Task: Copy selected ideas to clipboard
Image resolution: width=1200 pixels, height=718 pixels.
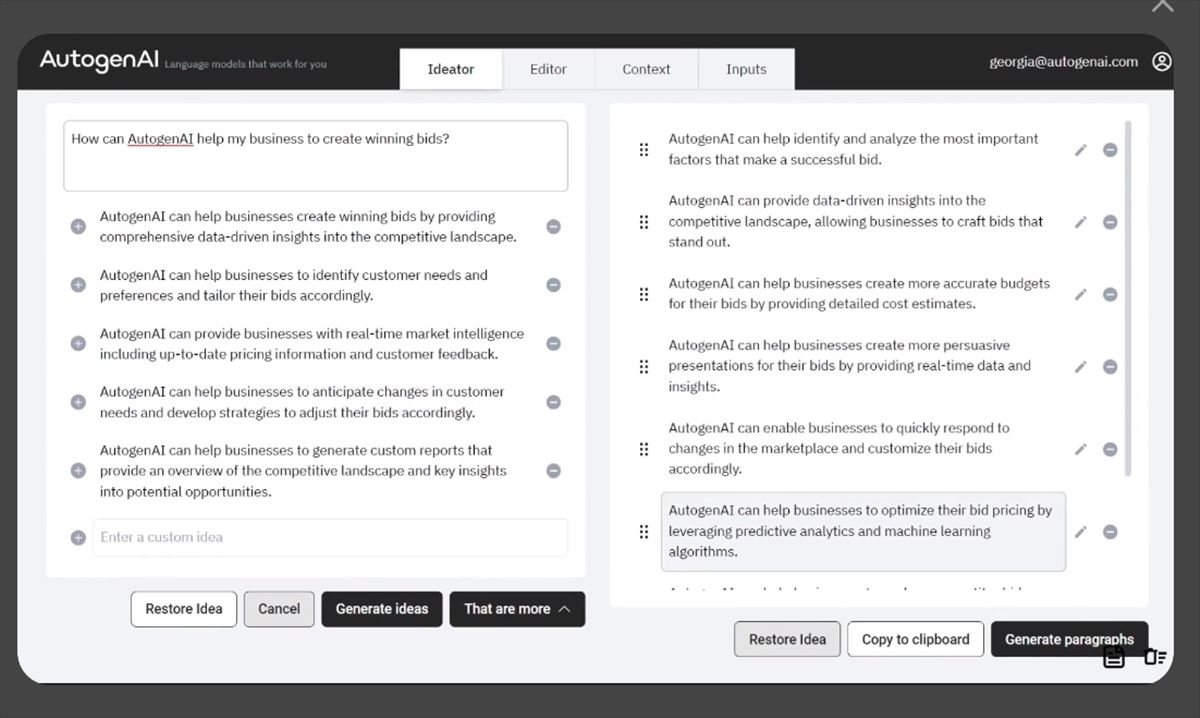Action: 916,639
